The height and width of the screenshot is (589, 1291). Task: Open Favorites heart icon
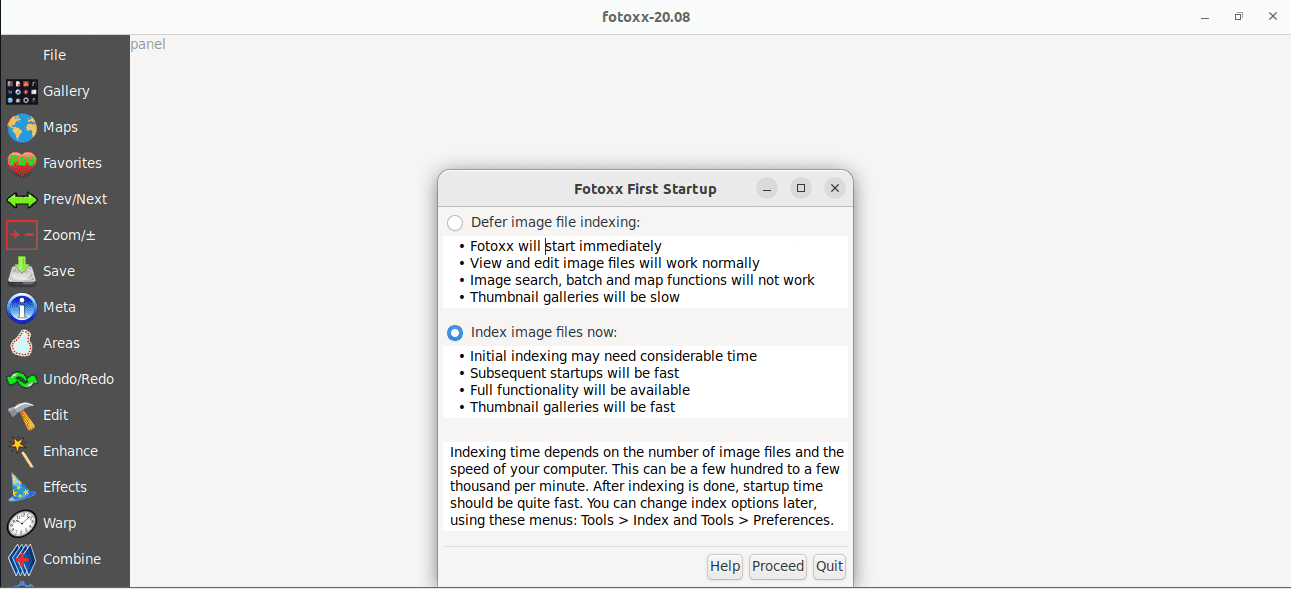click(x=22, y=163)
